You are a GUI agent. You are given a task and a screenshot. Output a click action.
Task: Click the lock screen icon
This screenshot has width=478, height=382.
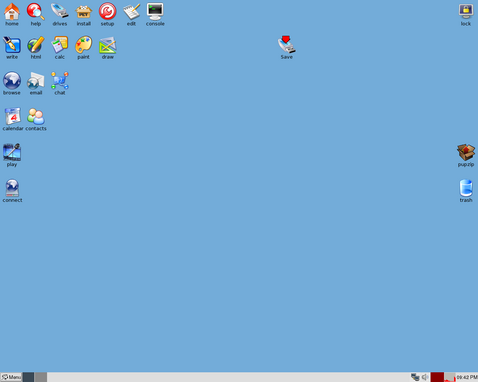(466, 12)
